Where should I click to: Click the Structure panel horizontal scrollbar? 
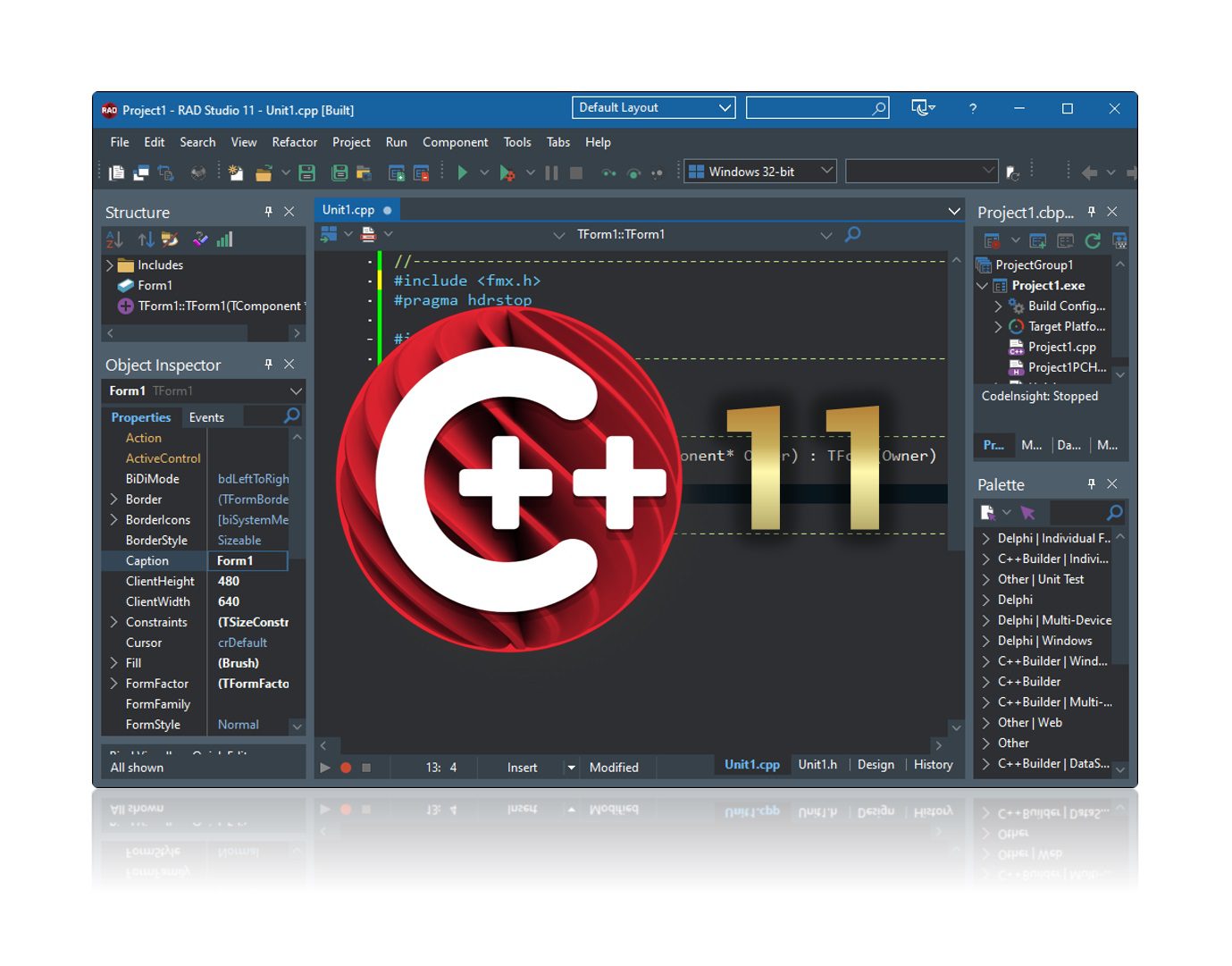click(x=204, y=333)
